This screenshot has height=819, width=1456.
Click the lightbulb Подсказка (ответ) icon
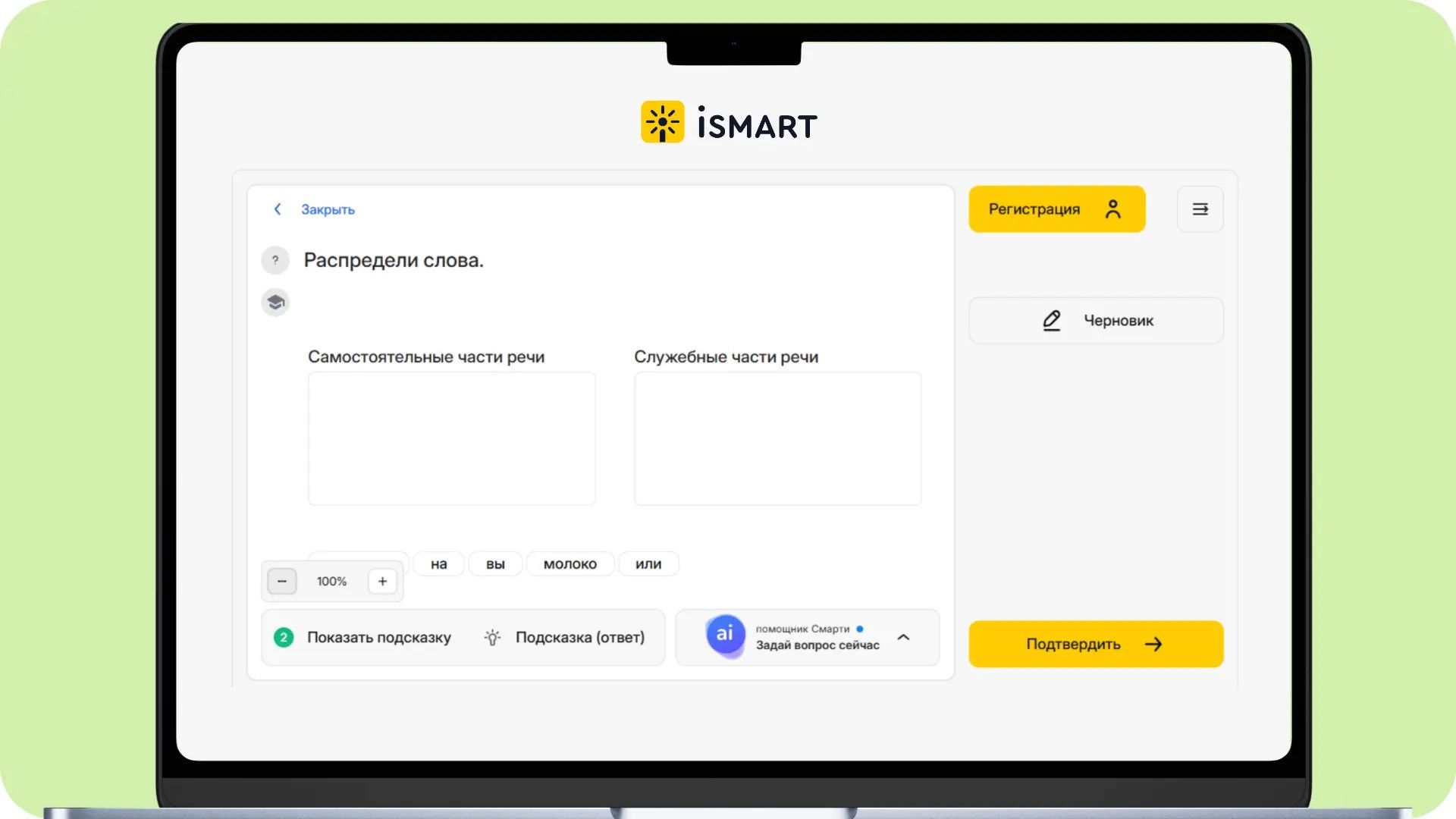pos(492,638)
